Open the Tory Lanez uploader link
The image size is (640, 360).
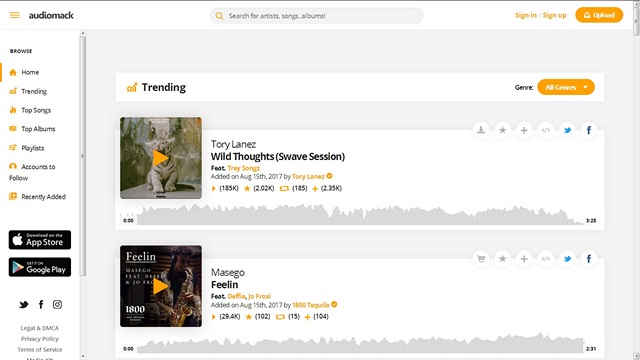coord(308,176)
